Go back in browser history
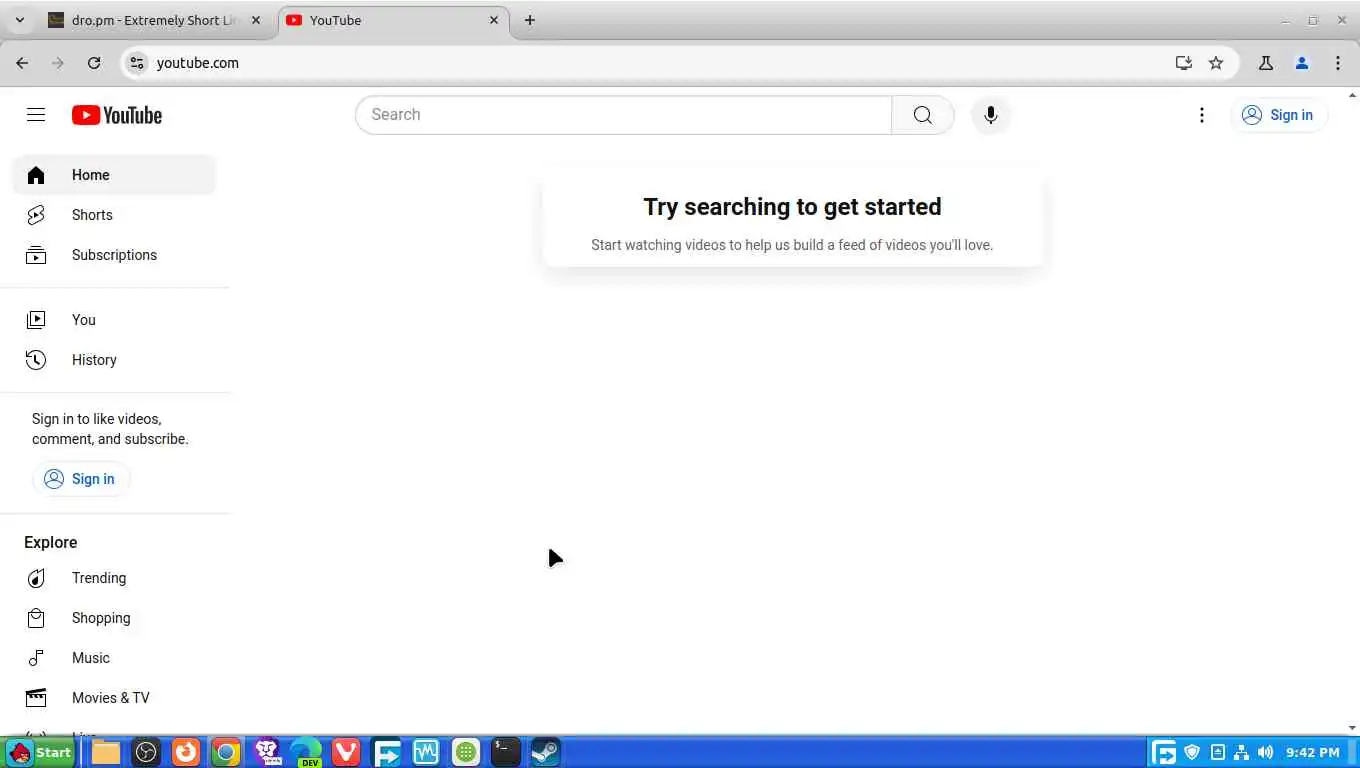This screenshot has width=1360, height=768. [x=22, y=63]
